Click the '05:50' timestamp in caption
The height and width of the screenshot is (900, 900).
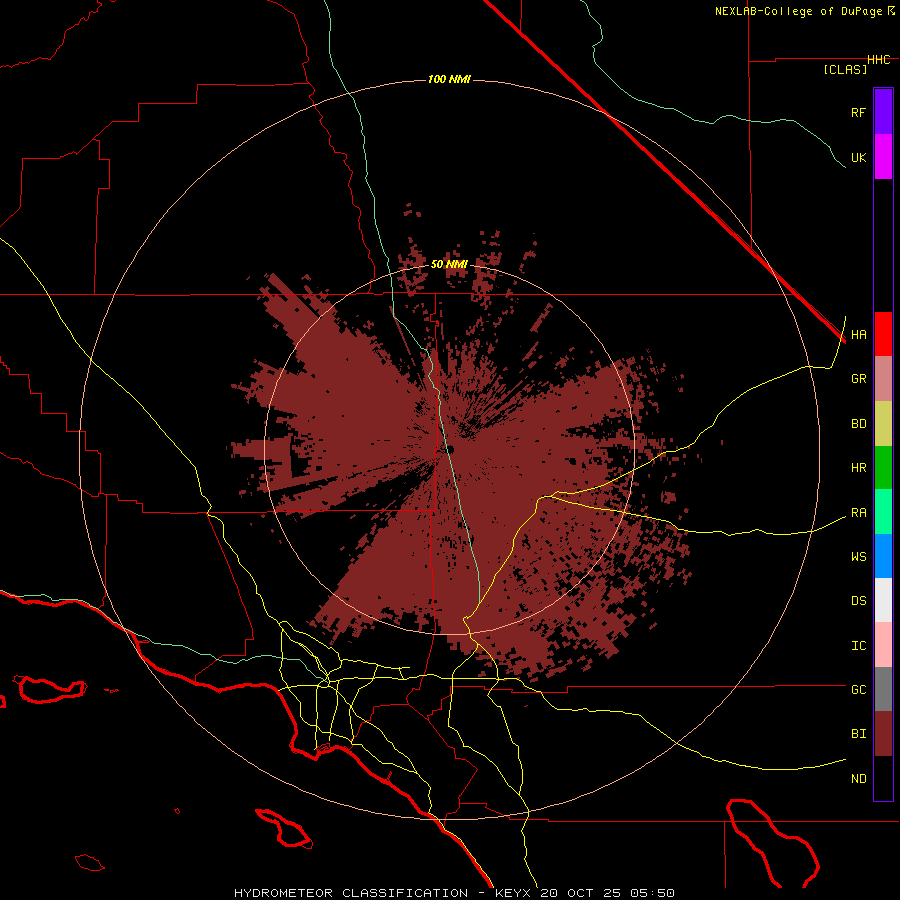[x=651, y=893]
